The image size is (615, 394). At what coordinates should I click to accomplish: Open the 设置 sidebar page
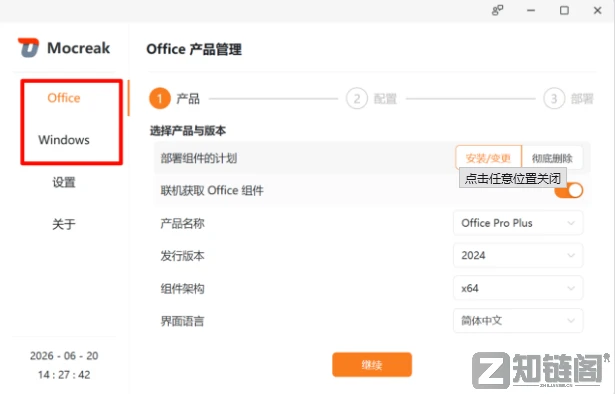pos(64,182)
